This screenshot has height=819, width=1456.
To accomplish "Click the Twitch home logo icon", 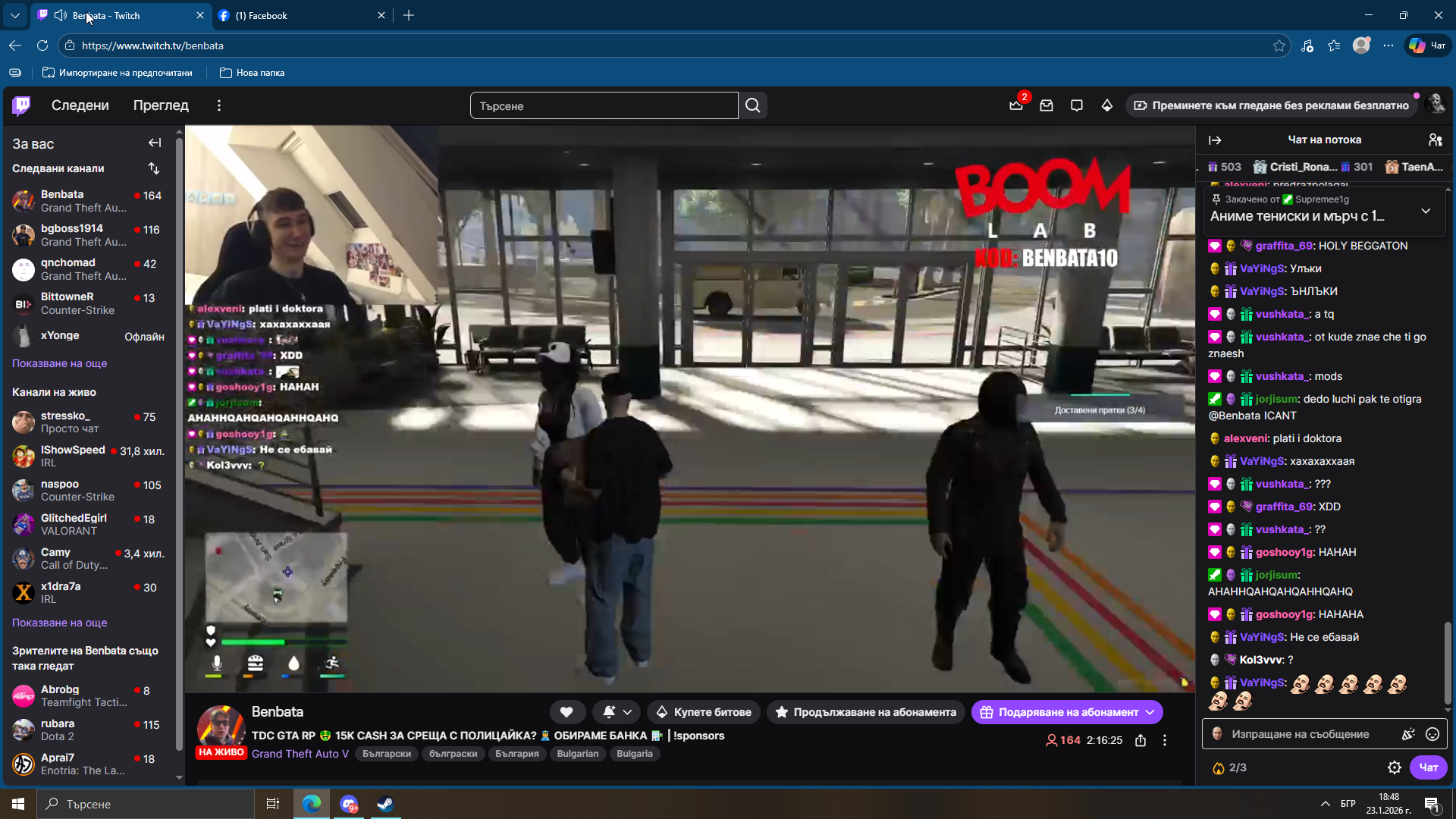I will click(21, 105).
